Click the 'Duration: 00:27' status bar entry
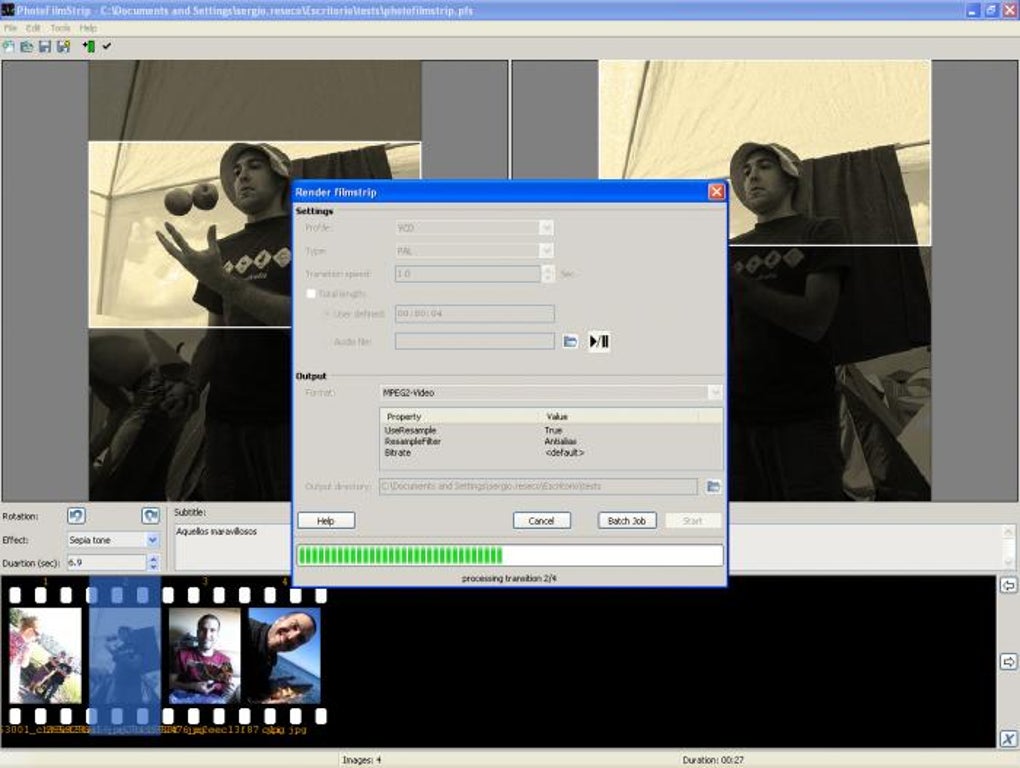This screenshot has width=1020, height=768. (x=713, y=760)
